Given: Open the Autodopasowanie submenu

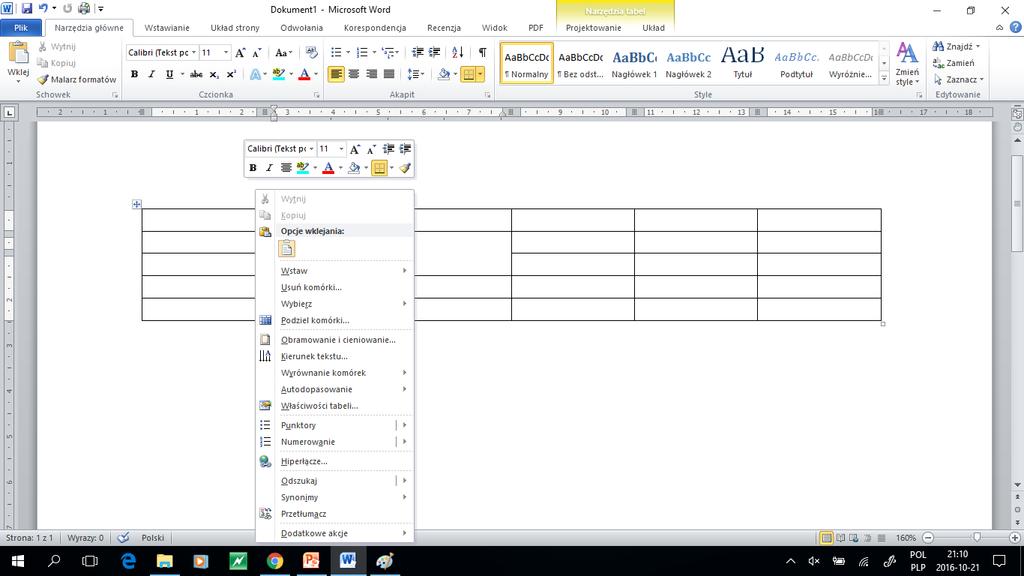Looking at the screenshot, I should 334,389.
